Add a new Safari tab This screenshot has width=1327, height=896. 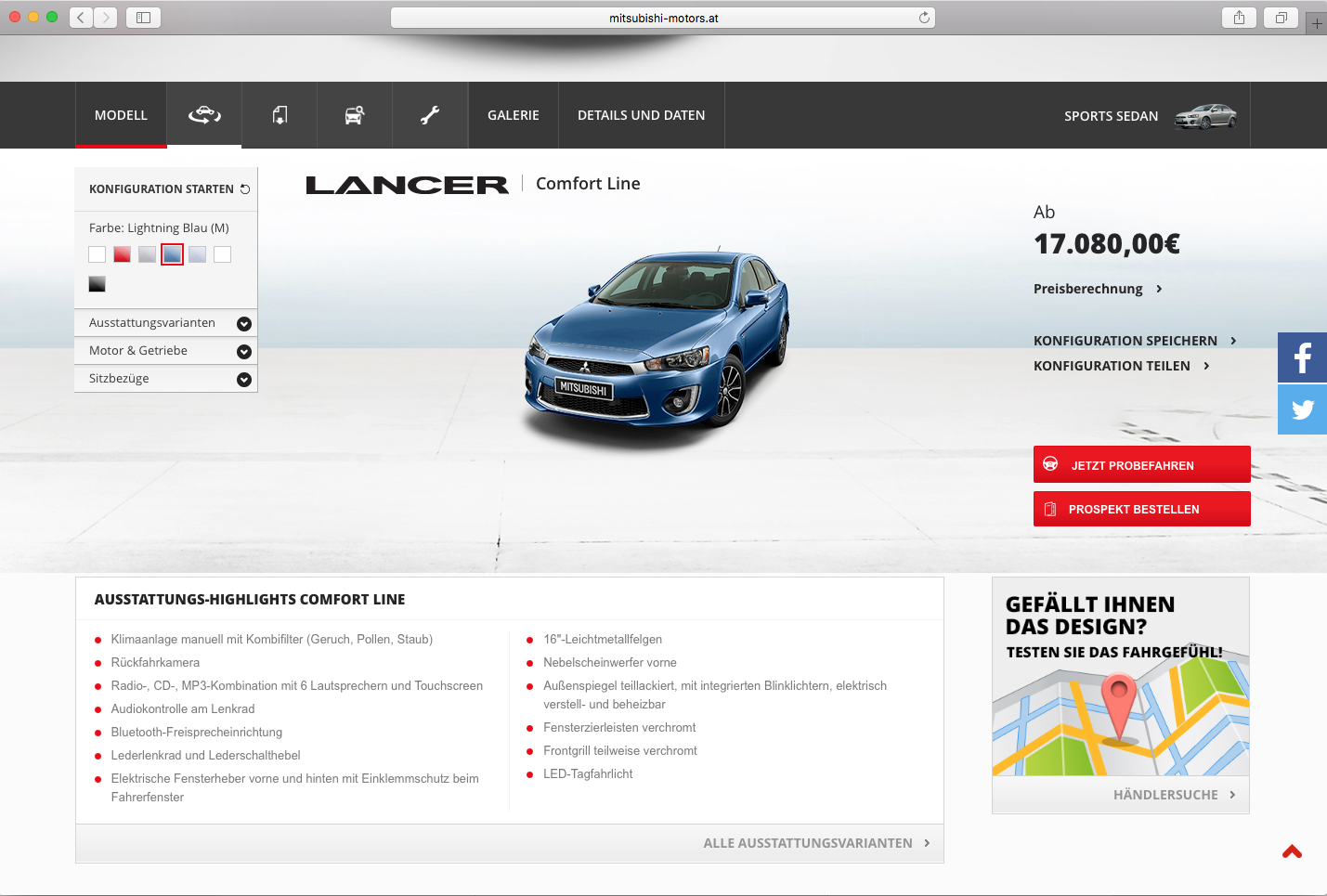click(x=1317, y=23)
